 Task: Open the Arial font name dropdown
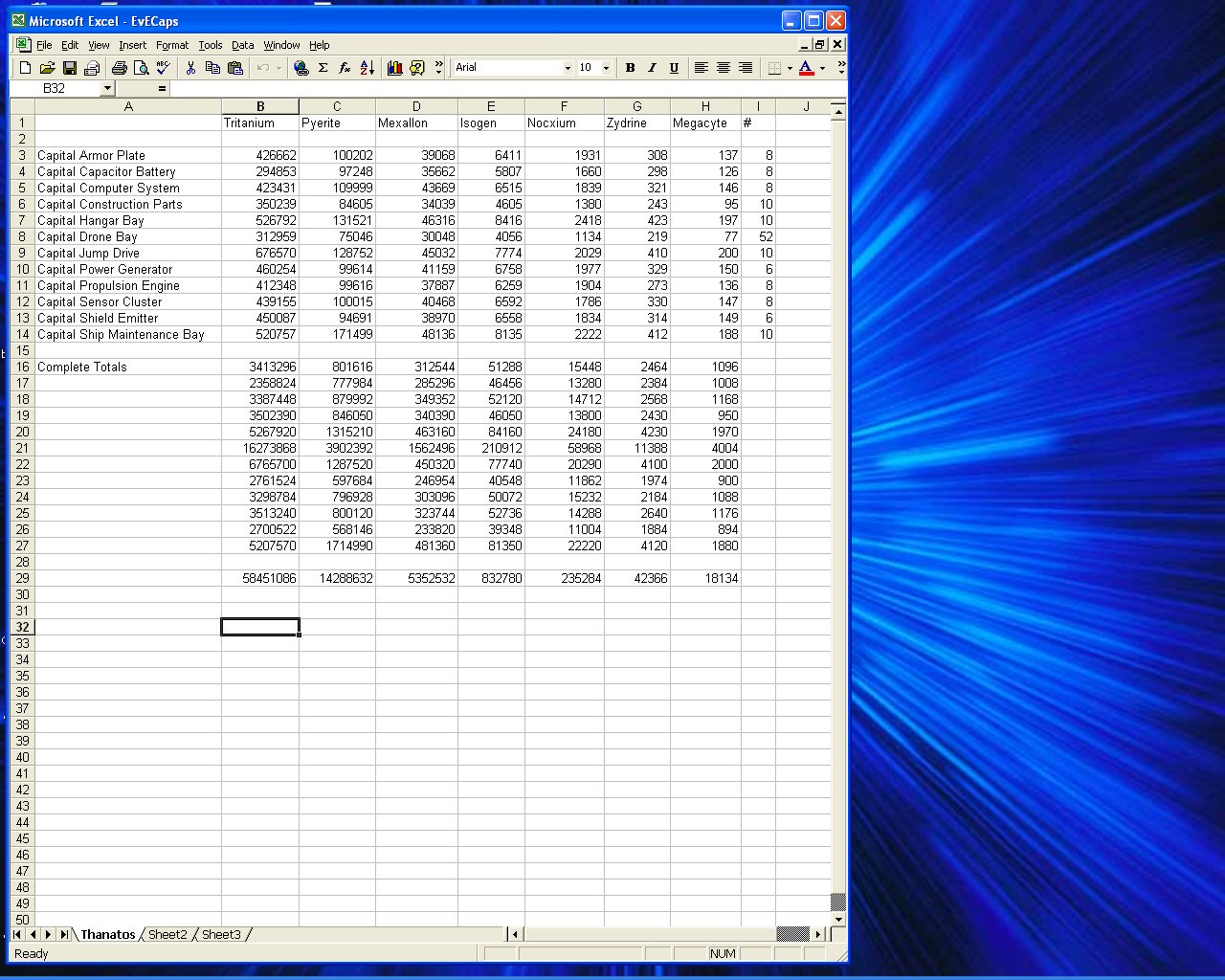point(568,68)
